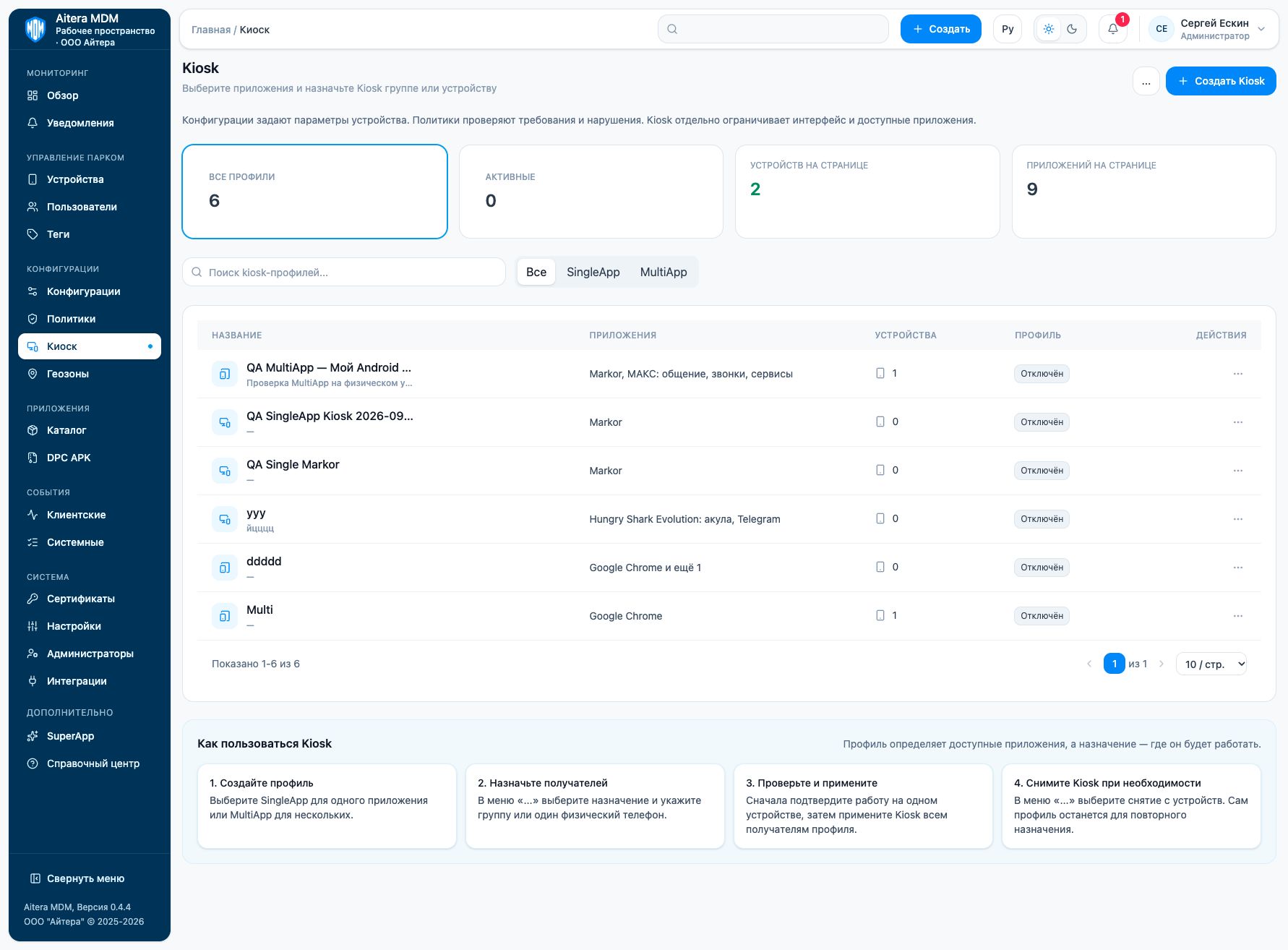Click the yyy profile kiosk icon

225,519
